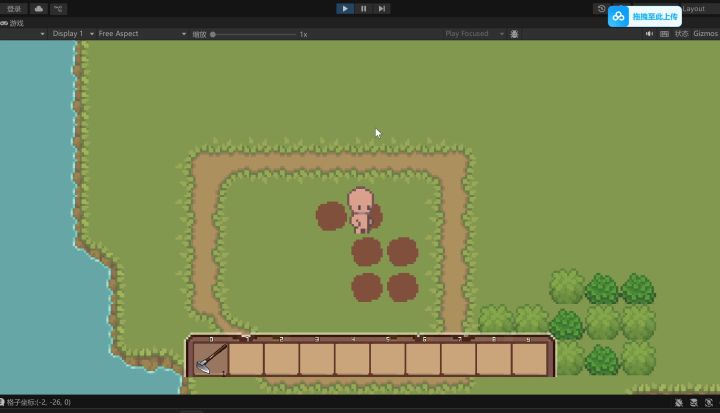Select empty hotbar slot 3
The width and height of the screenshot is (720, 413).
(x=317, y=359)
